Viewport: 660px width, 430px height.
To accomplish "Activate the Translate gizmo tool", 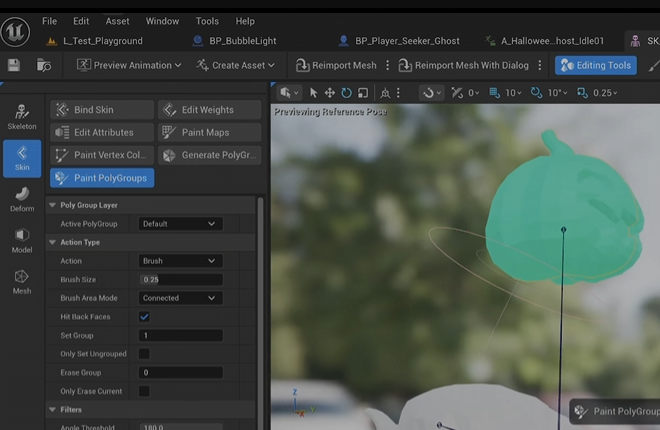I will pos(330,93).
